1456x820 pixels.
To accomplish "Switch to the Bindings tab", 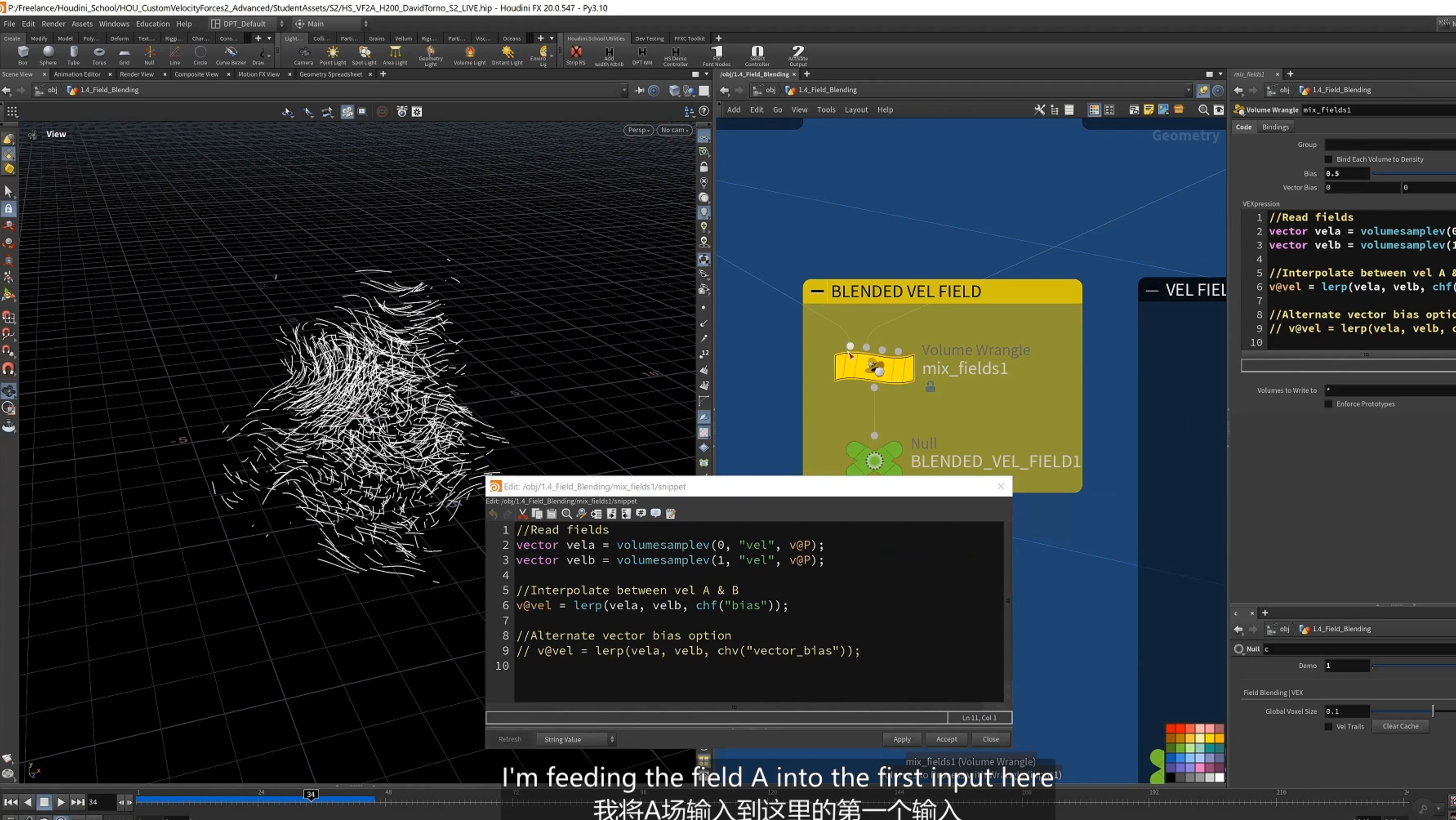I will tap(1275, 127).
